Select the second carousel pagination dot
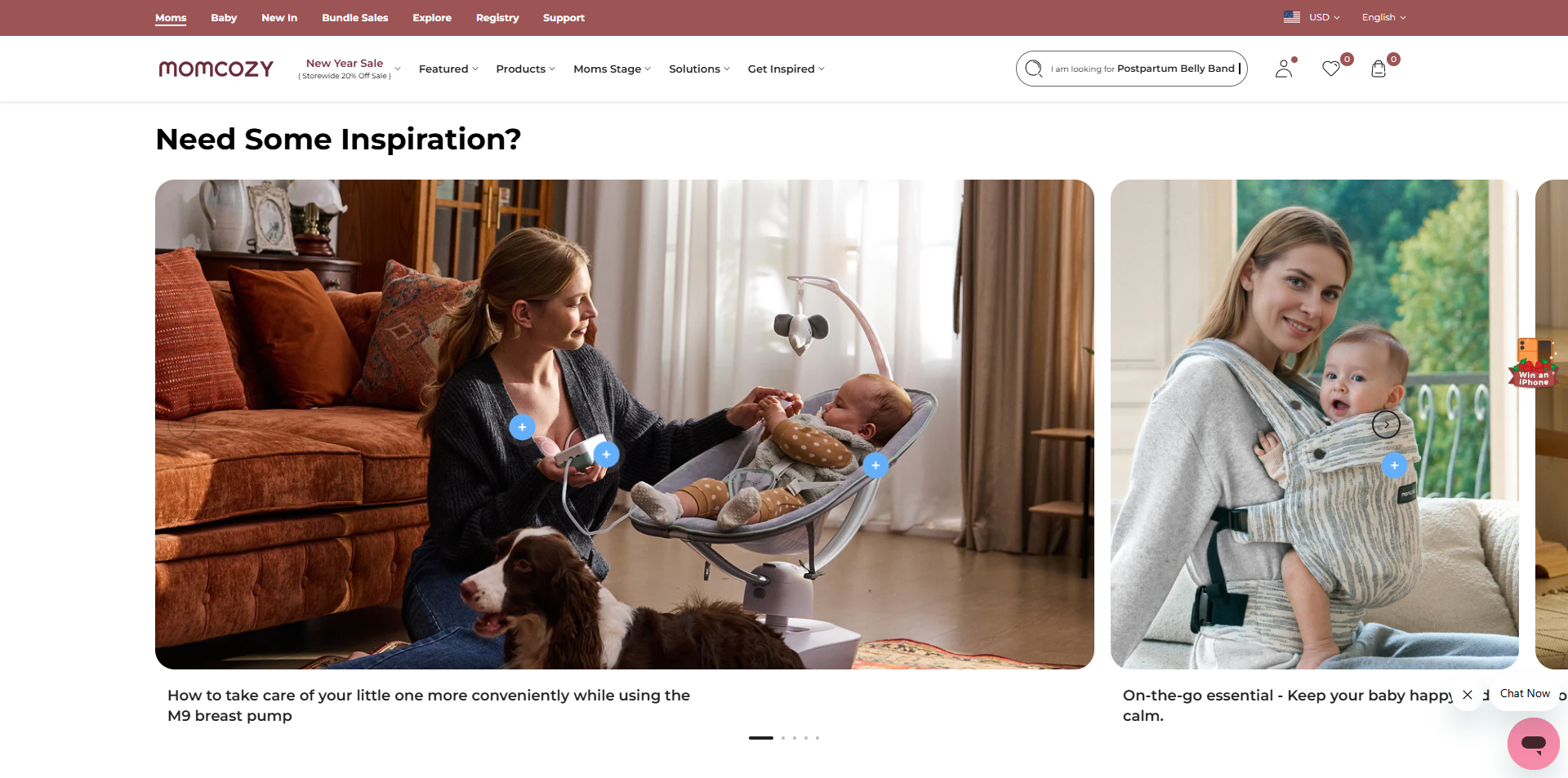Viewport: 1568px width, 778px height. (x=782, y=738)
